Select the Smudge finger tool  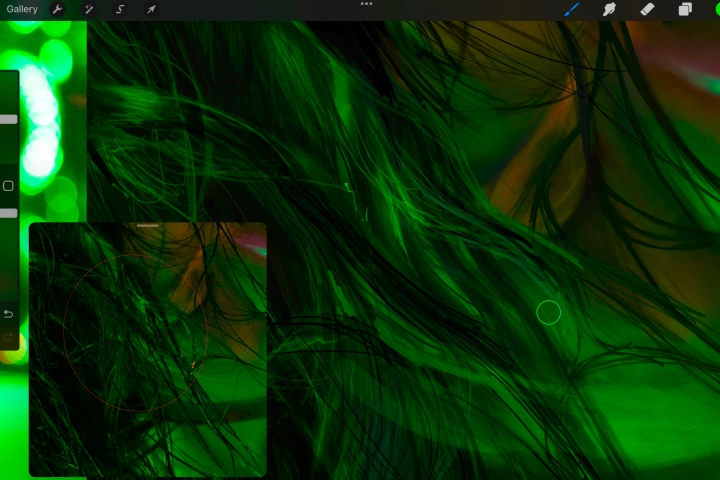pyautogui.click(x=609, y=9)
